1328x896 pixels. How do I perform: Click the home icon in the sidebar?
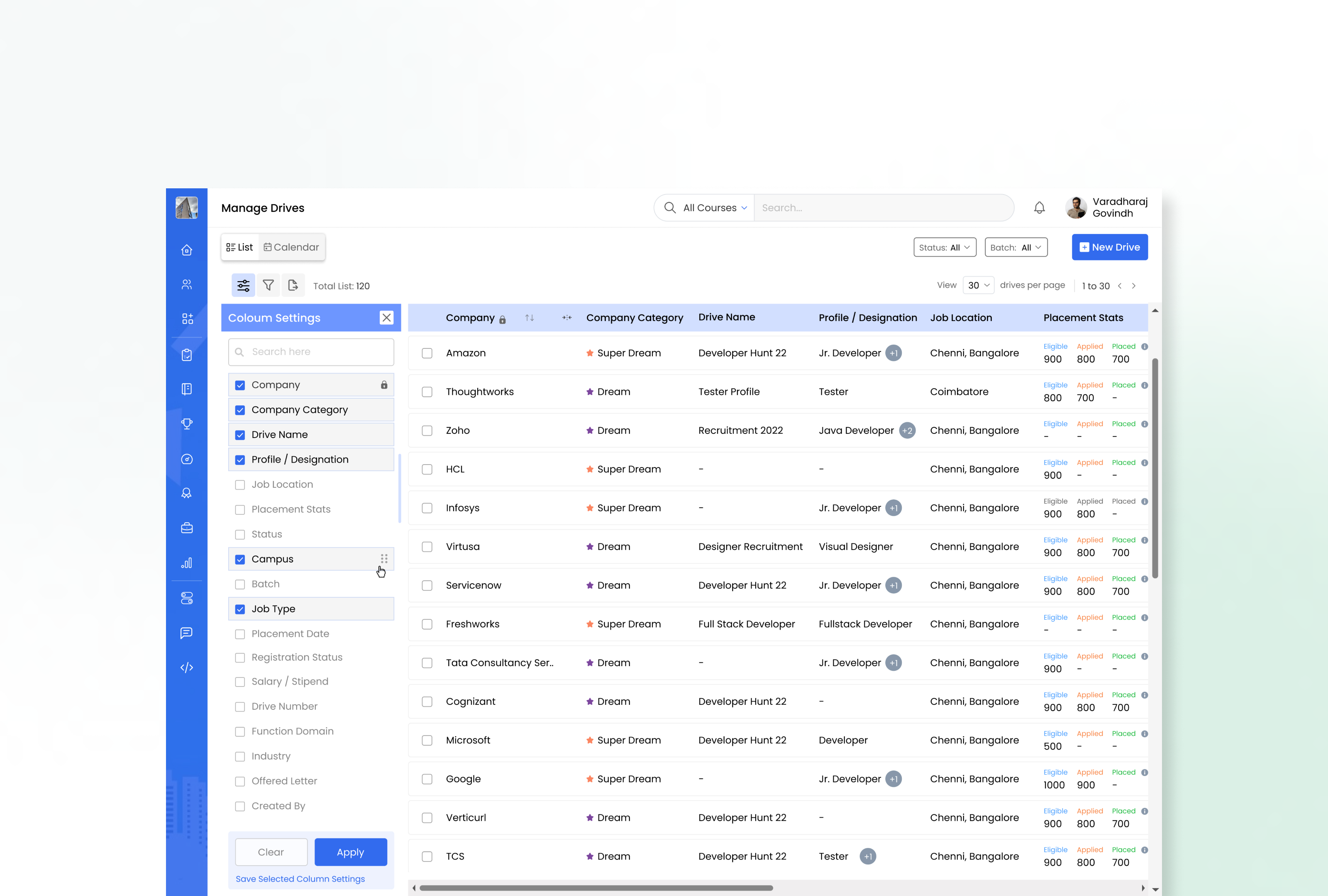point(187,250)
